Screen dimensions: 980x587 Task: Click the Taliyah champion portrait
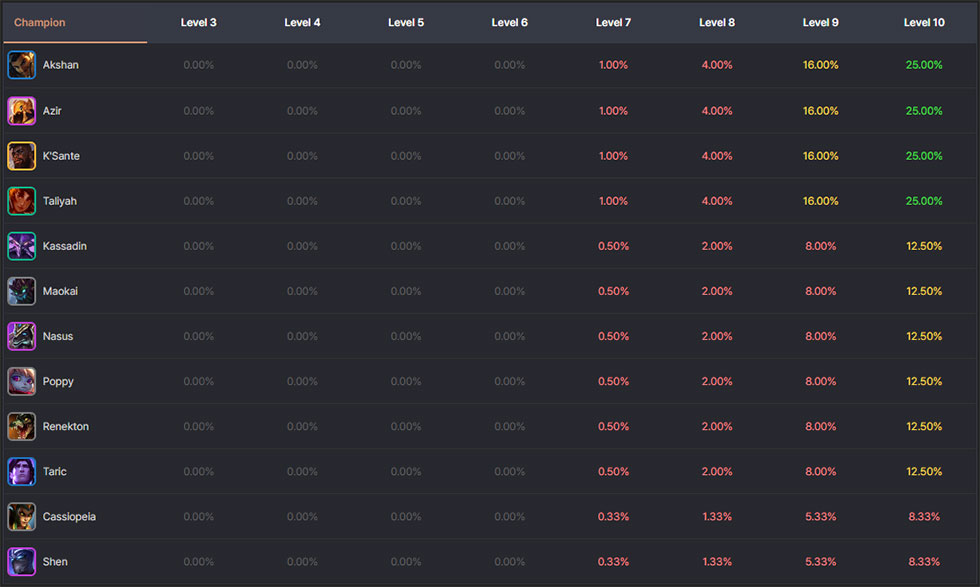(21, 201)
